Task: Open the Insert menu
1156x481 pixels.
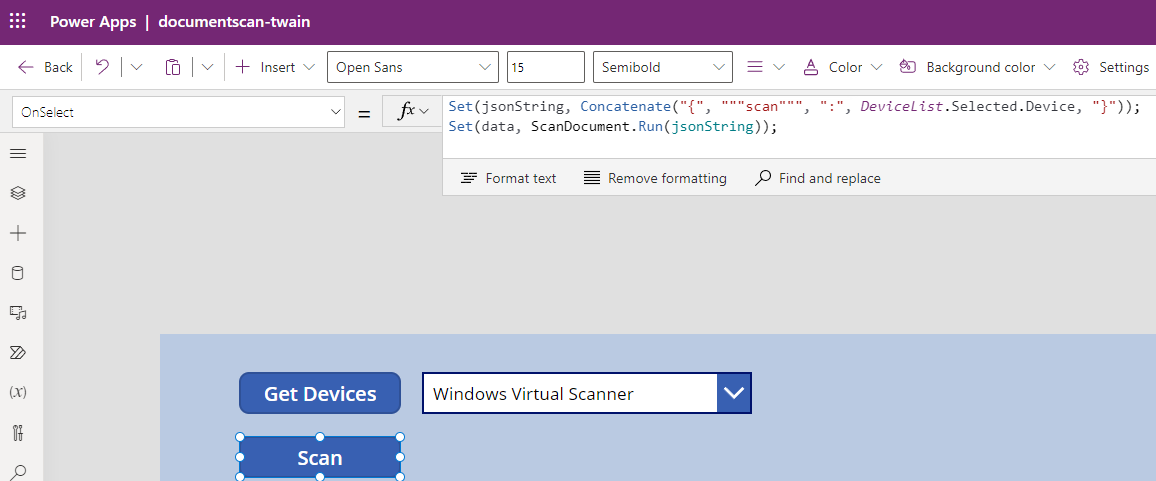Action: point(275,67)
